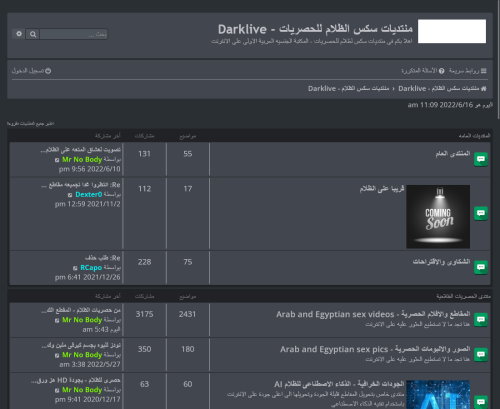Click the green forum icon beside Arab and Egyptian sex pics
The image size is (500, 409).
click(481, 354)
